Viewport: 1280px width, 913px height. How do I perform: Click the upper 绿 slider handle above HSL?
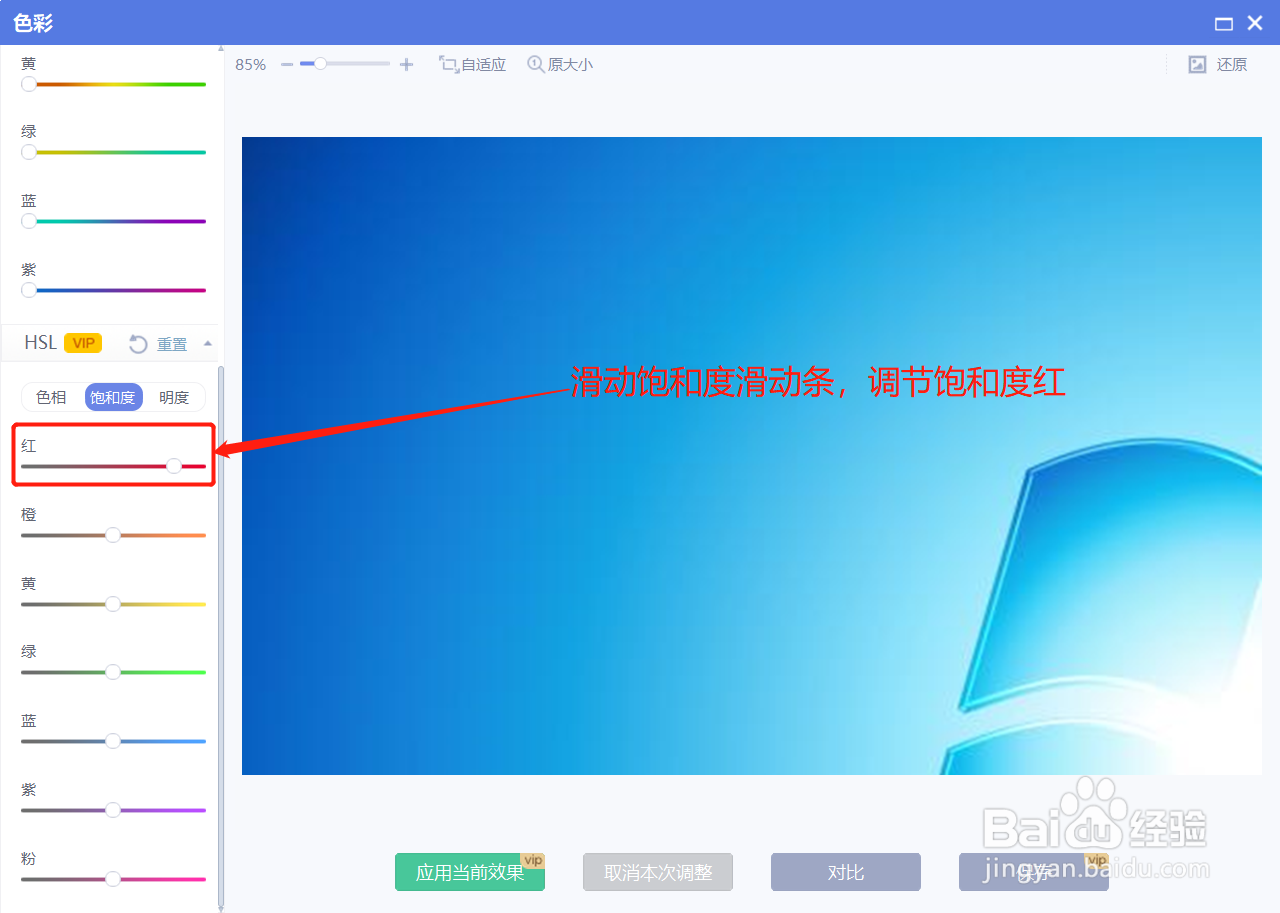tap(29, 152)
